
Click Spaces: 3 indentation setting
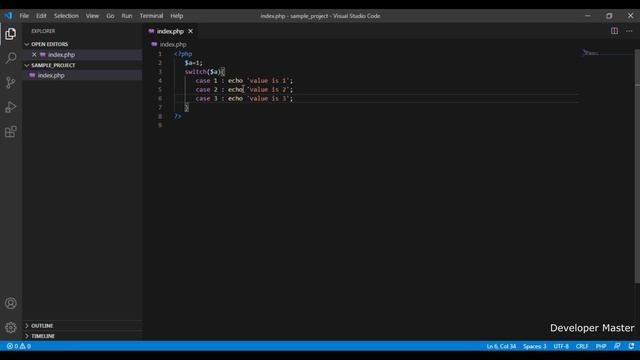[x=535, y=346]
